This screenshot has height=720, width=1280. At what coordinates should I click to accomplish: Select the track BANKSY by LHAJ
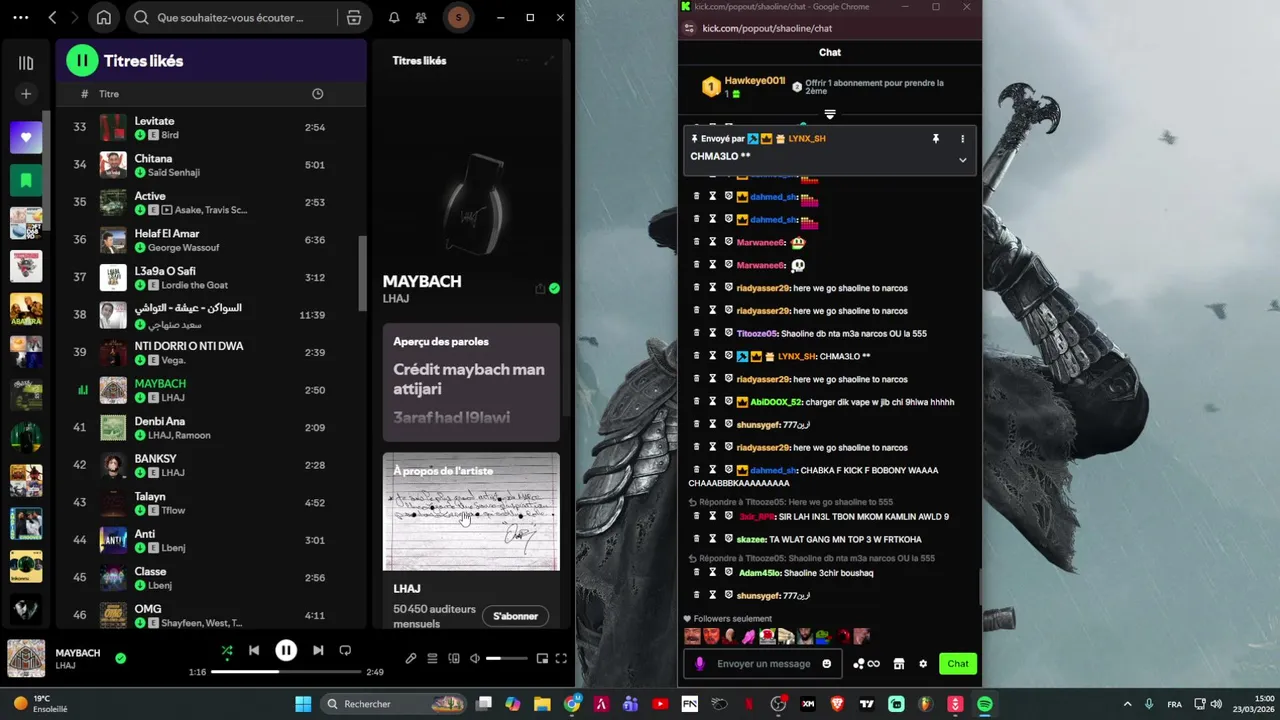click(211, 465)
